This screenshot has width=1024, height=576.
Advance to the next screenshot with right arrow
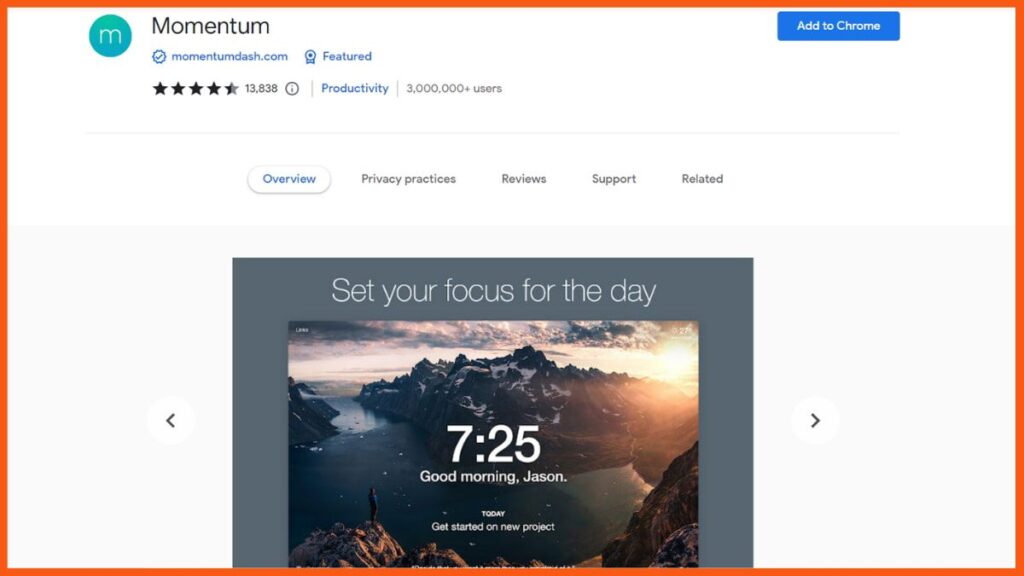tap(815, 421)
